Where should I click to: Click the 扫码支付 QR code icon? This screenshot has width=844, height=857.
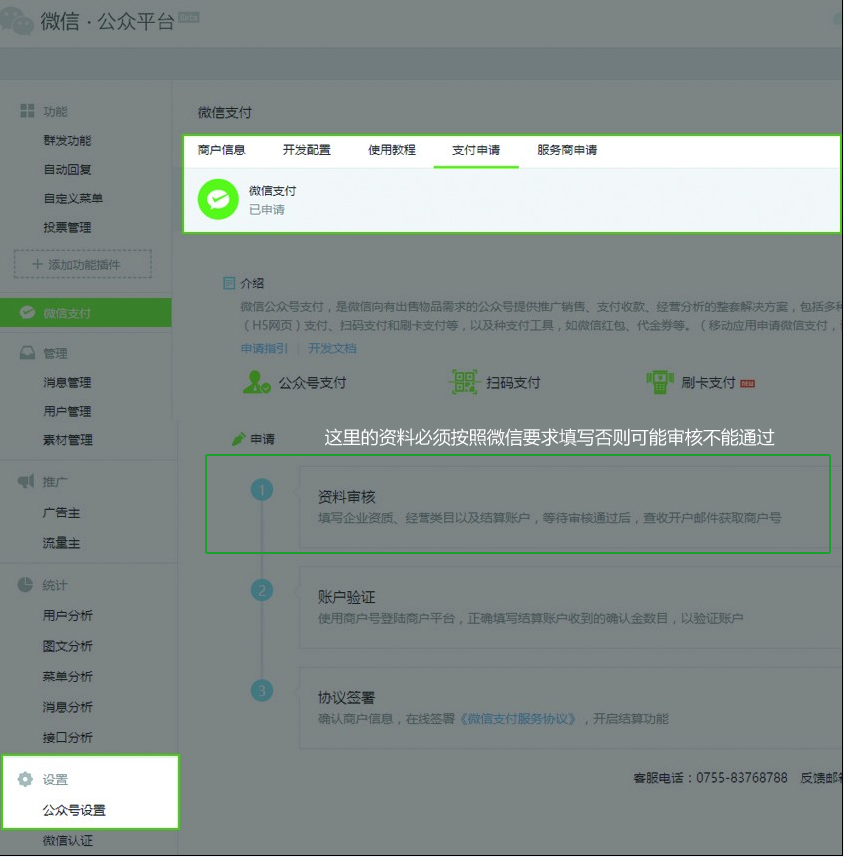click(464, 382)
